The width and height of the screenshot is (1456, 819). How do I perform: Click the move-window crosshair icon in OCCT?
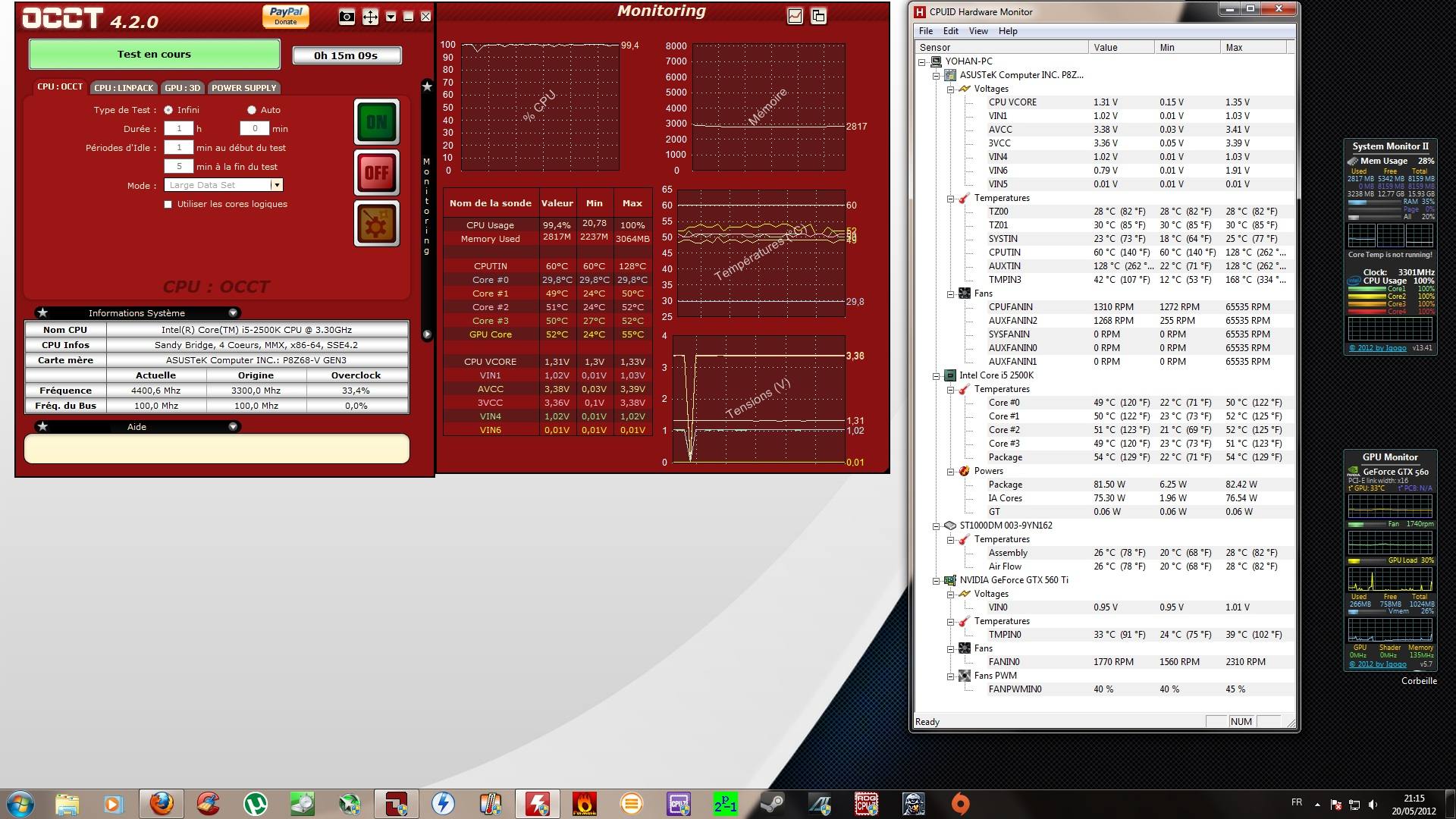(370, 17)
